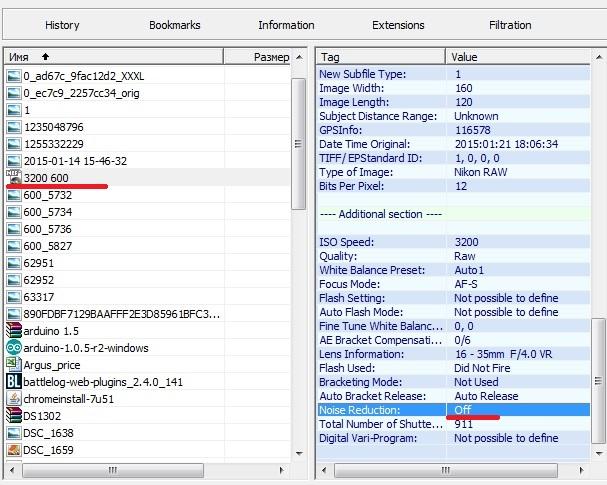Click tag panel scroll-down arrow
The width and height of the screenshot is (607, 485).
click(x=598, y=453)
